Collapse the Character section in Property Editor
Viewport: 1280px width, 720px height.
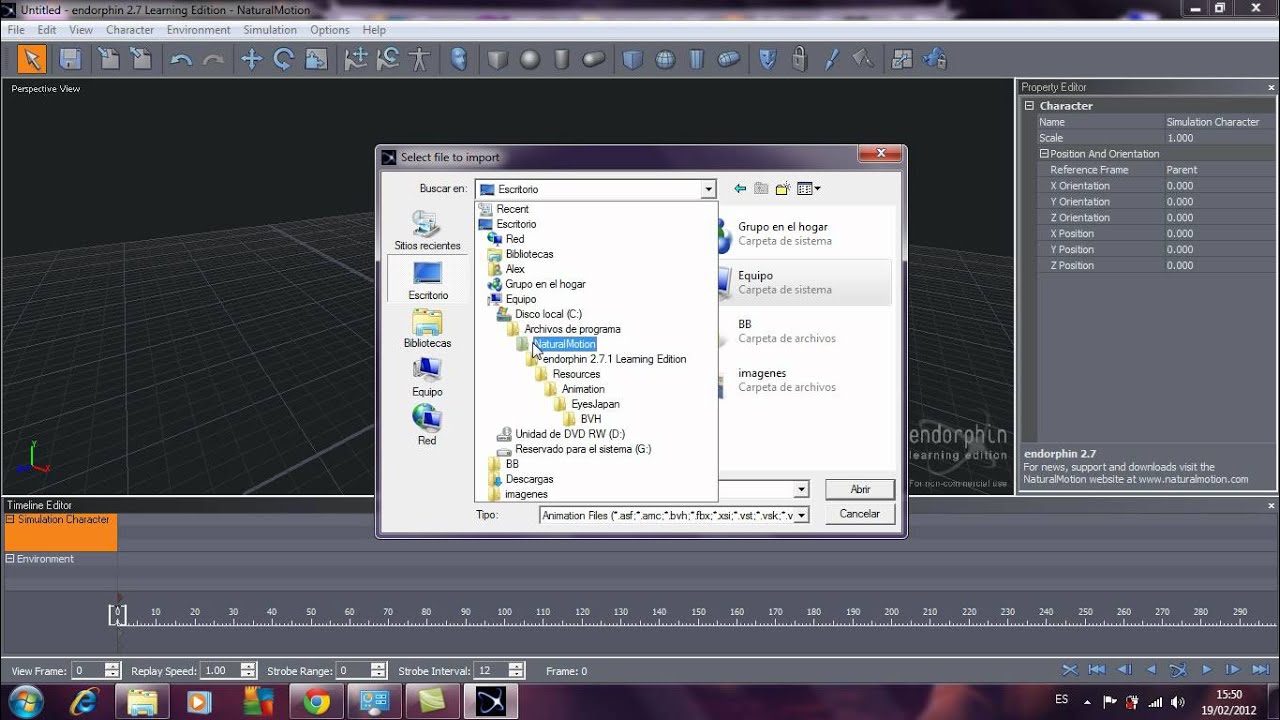pyautogui.click(x=1029, y=106)
